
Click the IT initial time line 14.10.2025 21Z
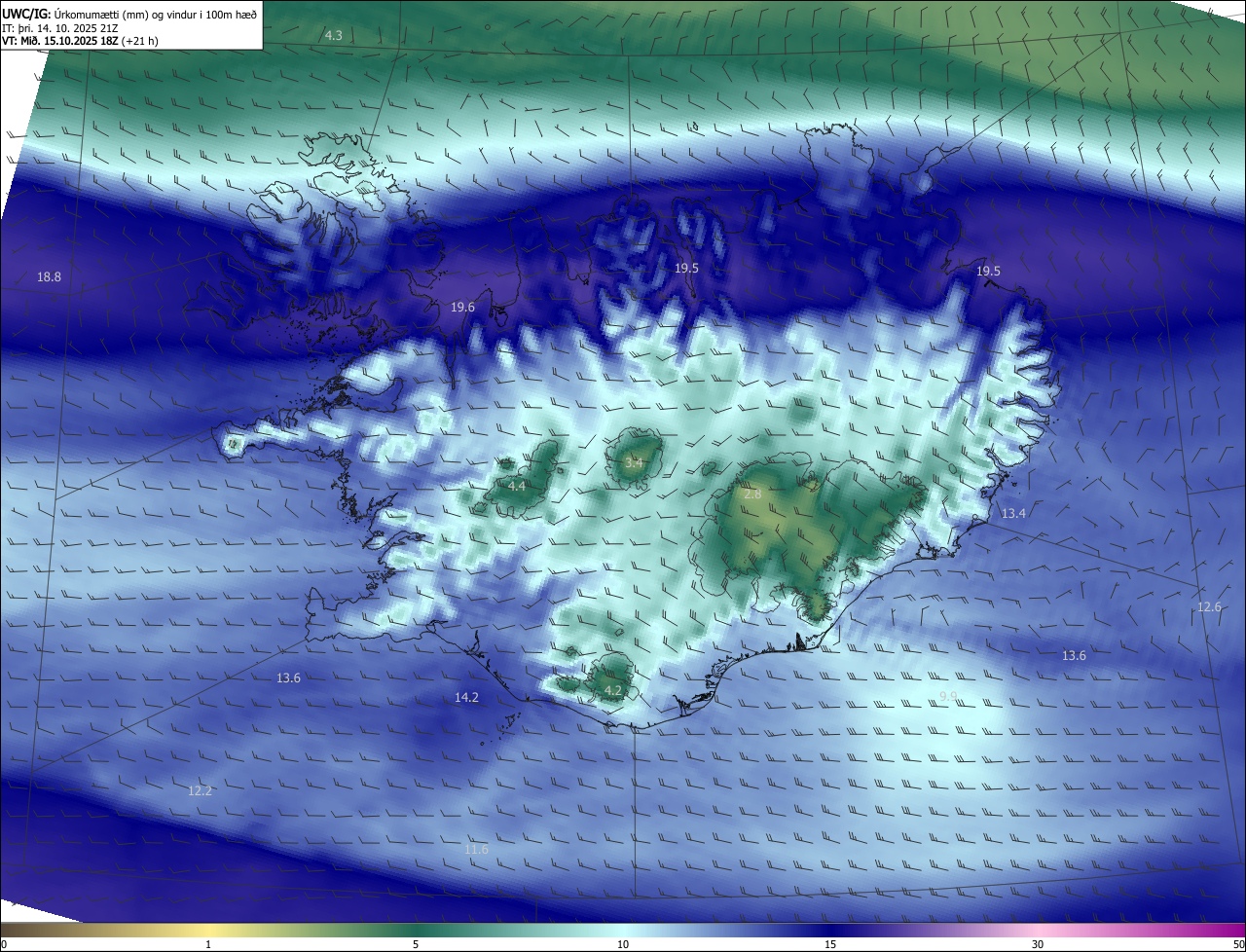[x=62, y=28]
